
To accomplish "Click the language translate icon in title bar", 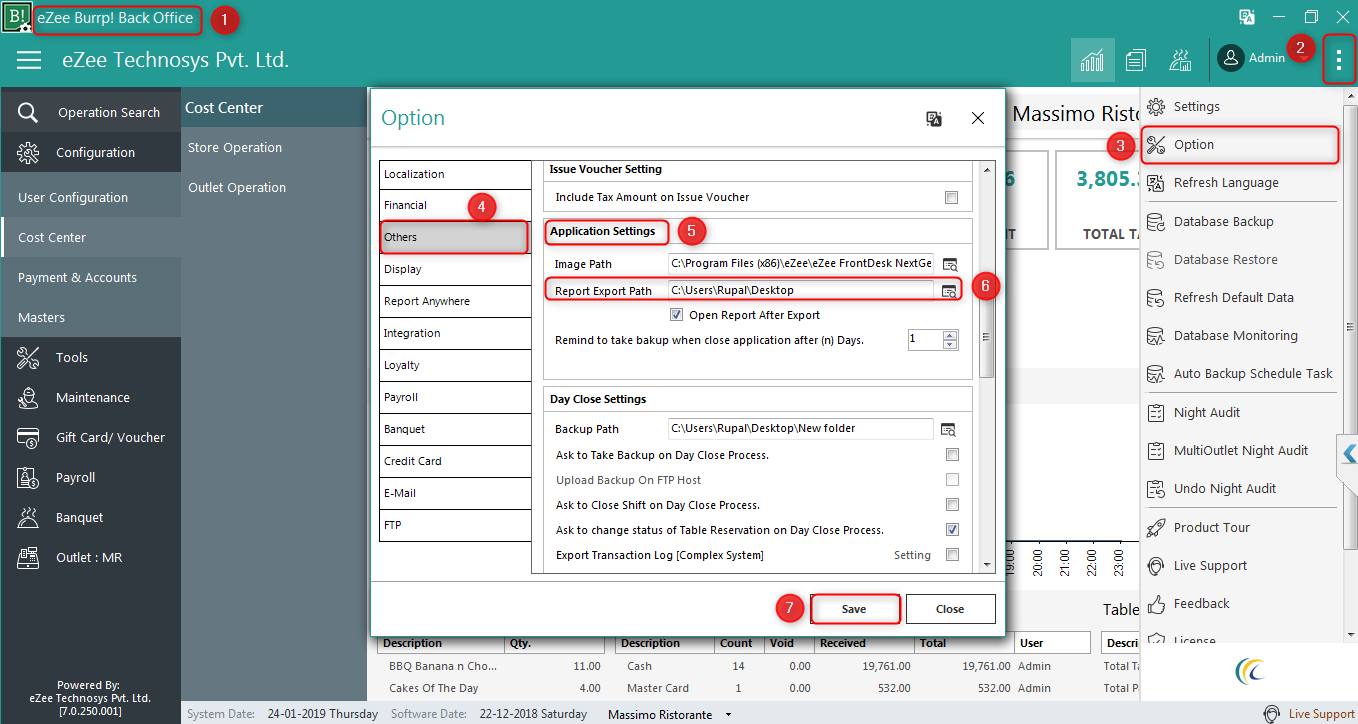I will 1247,17.
